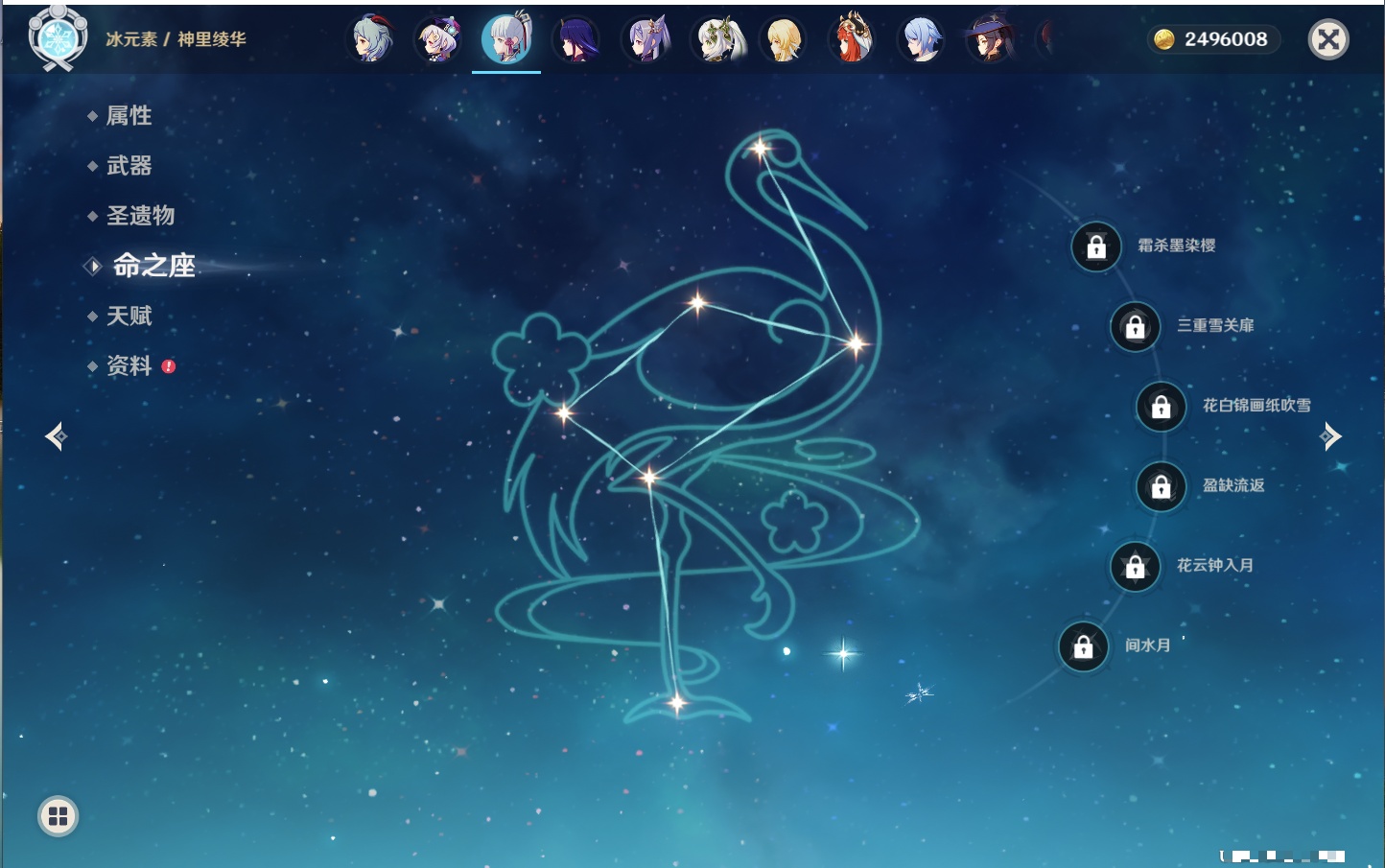Screen dimensions: 1385x868
Task: Click the locked 霜杀墨染樱 constellation node
Action: click(1096, 247)
